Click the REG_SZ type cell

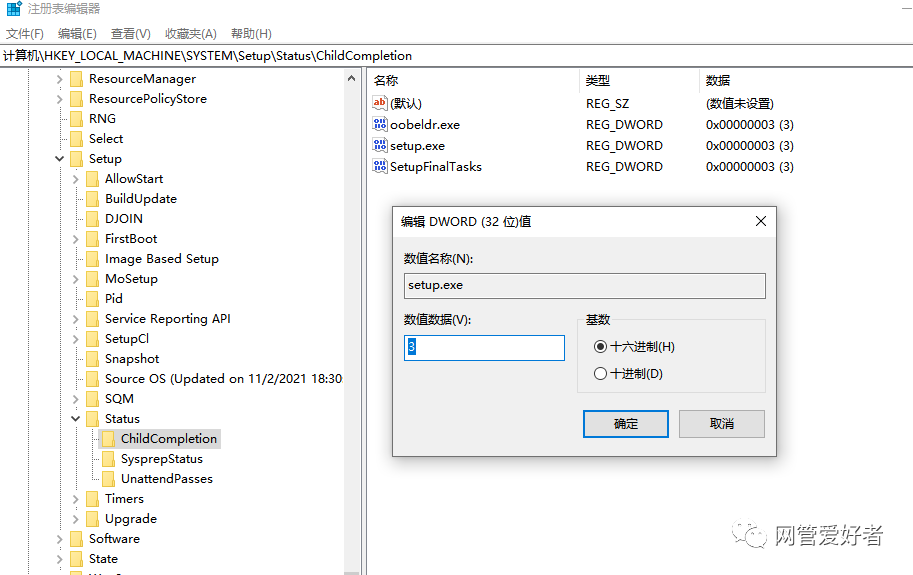(x=607, y=104)
